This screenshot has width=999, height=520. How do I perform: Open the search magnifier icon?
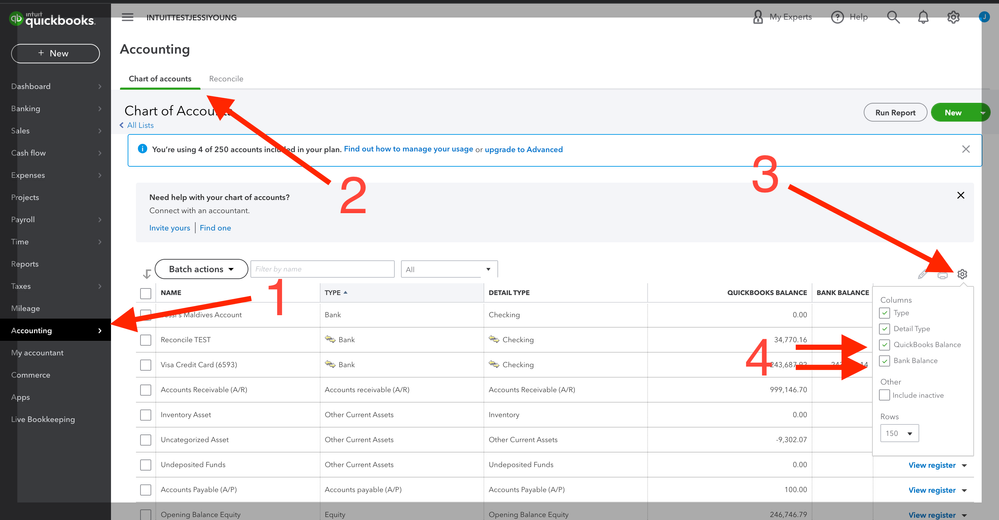893,17
